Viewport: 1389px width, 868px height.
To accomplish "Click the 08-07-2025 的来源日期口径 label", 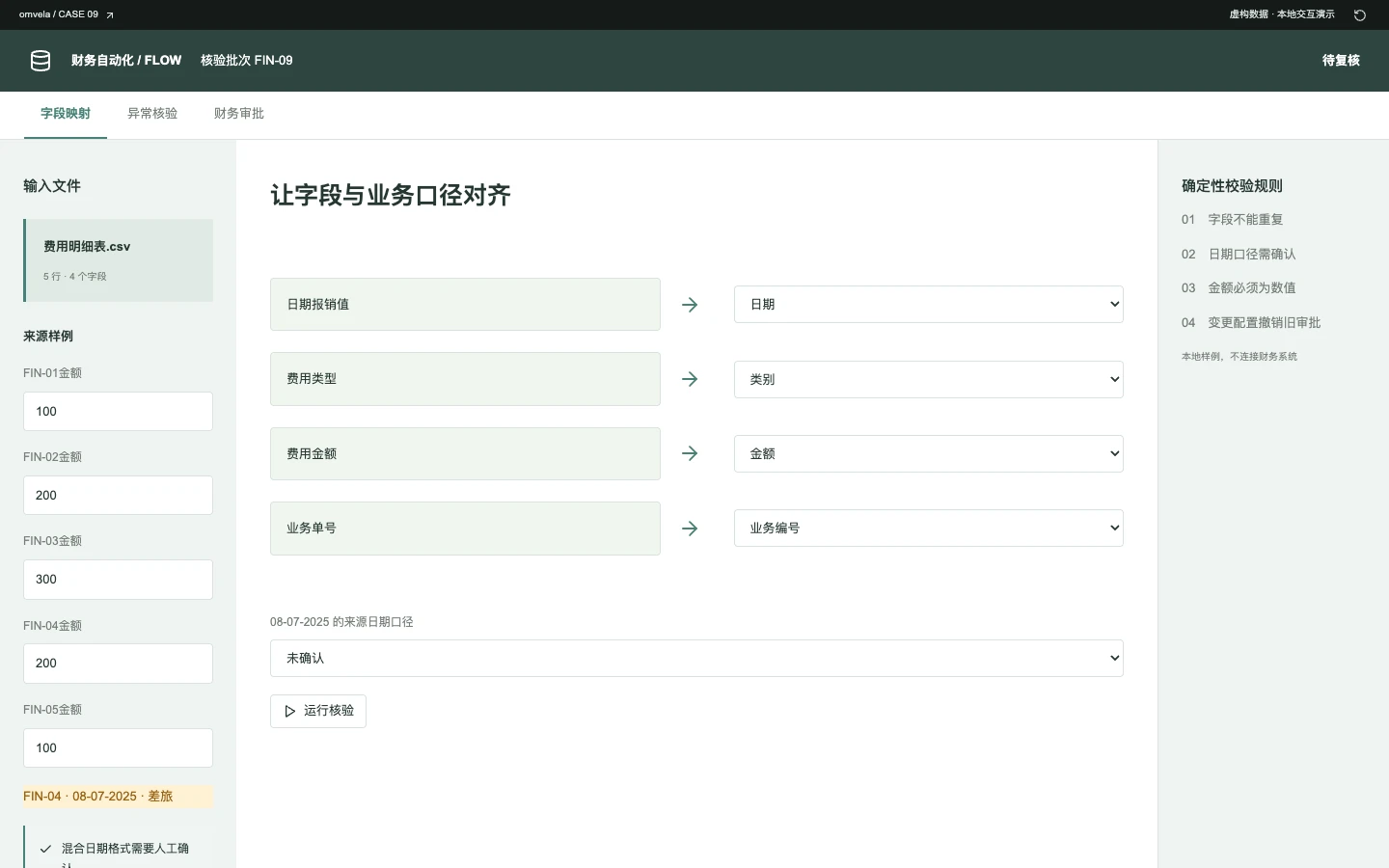I will pyautogui.click(x=341, y=623).
